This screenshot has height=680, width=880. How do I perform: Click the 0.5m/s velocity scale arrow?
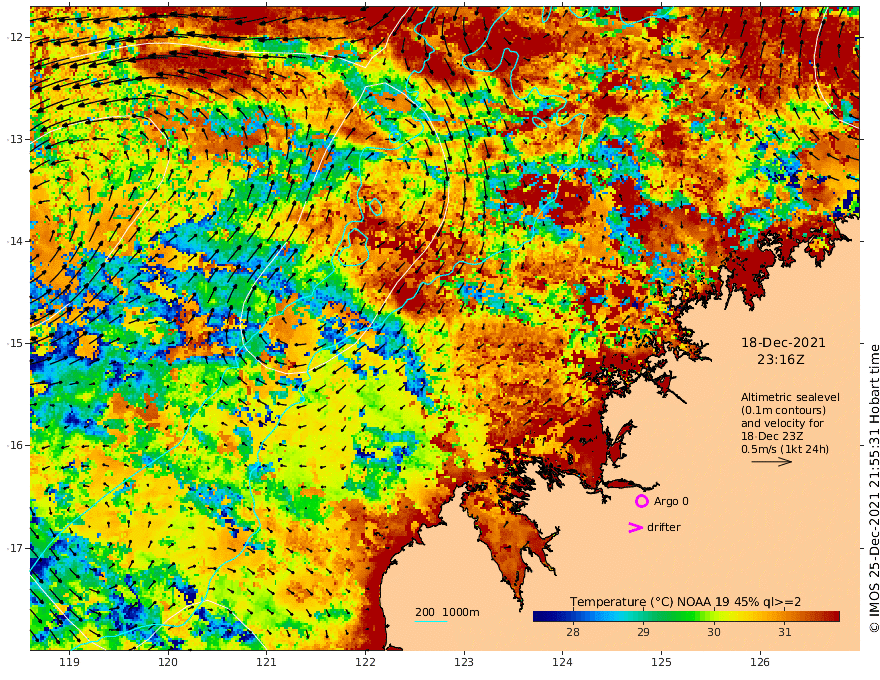[772, 462]
